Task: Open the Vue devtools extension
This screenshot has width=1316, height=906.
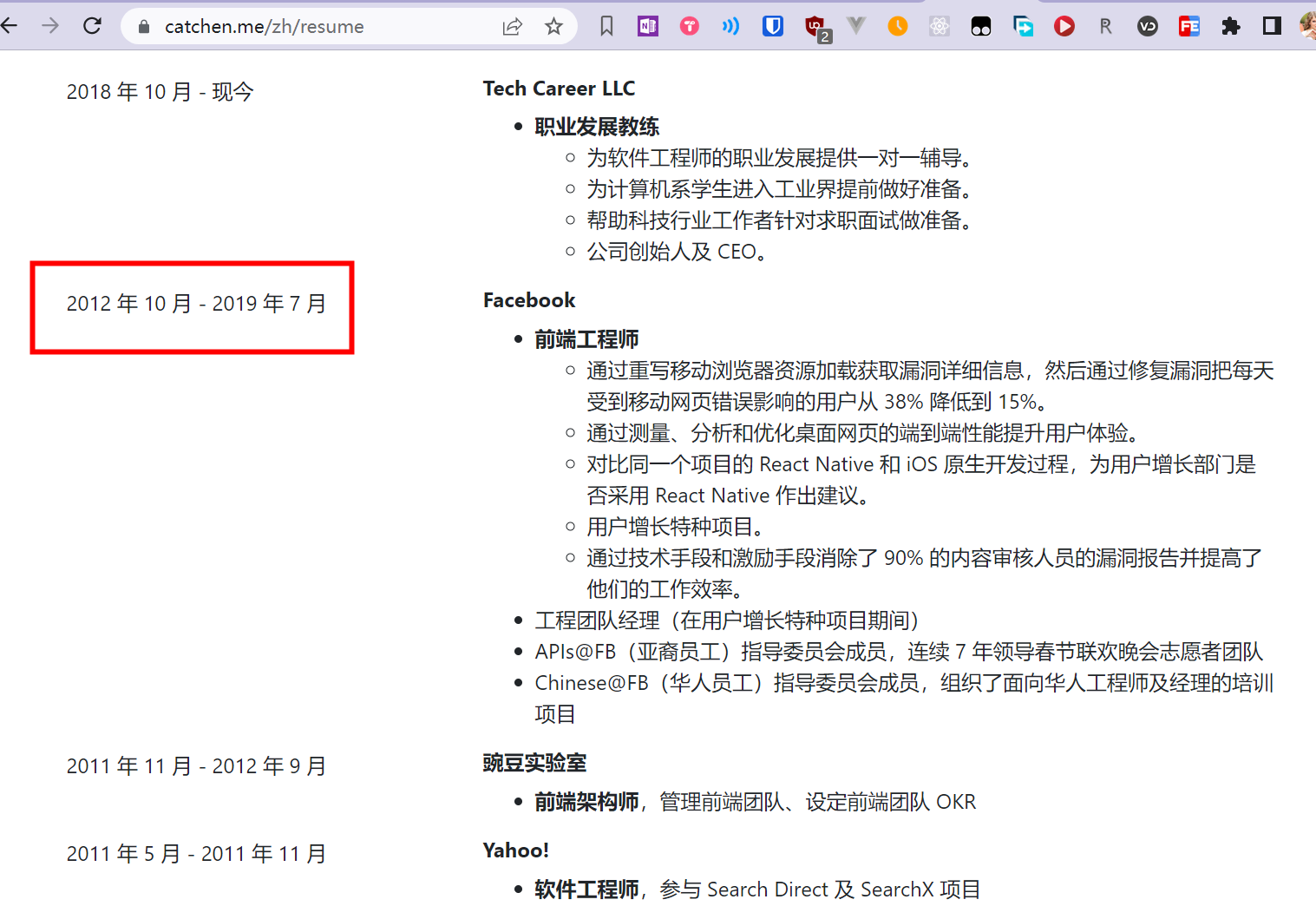Action: click(x=856, y=26)
